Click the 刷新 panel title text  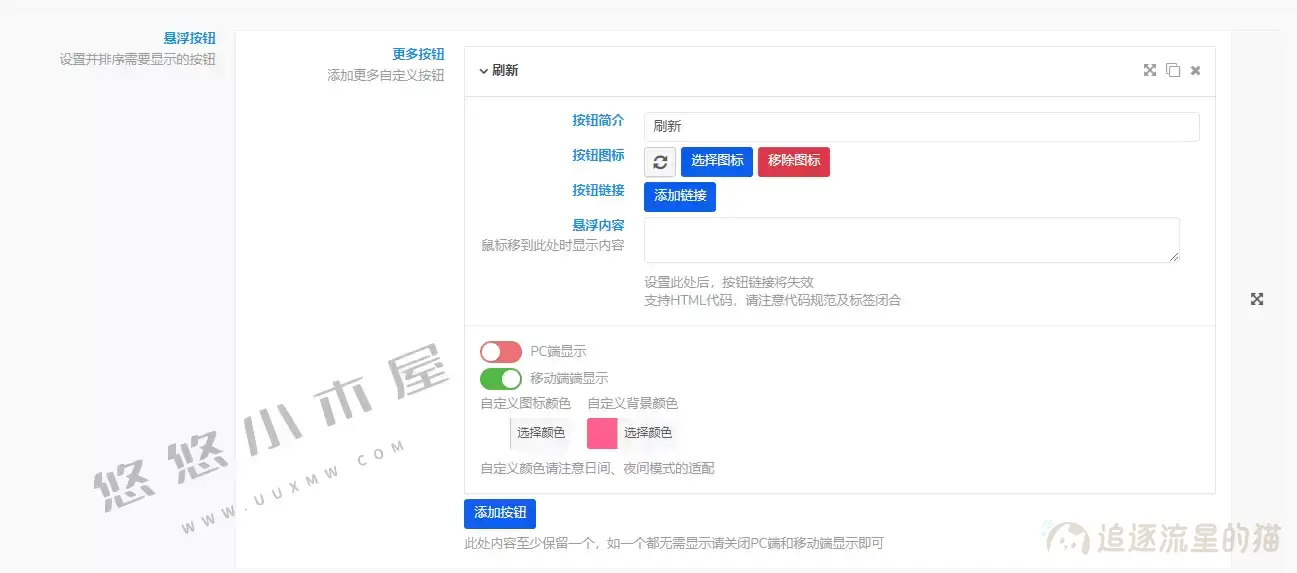[505, 71]
